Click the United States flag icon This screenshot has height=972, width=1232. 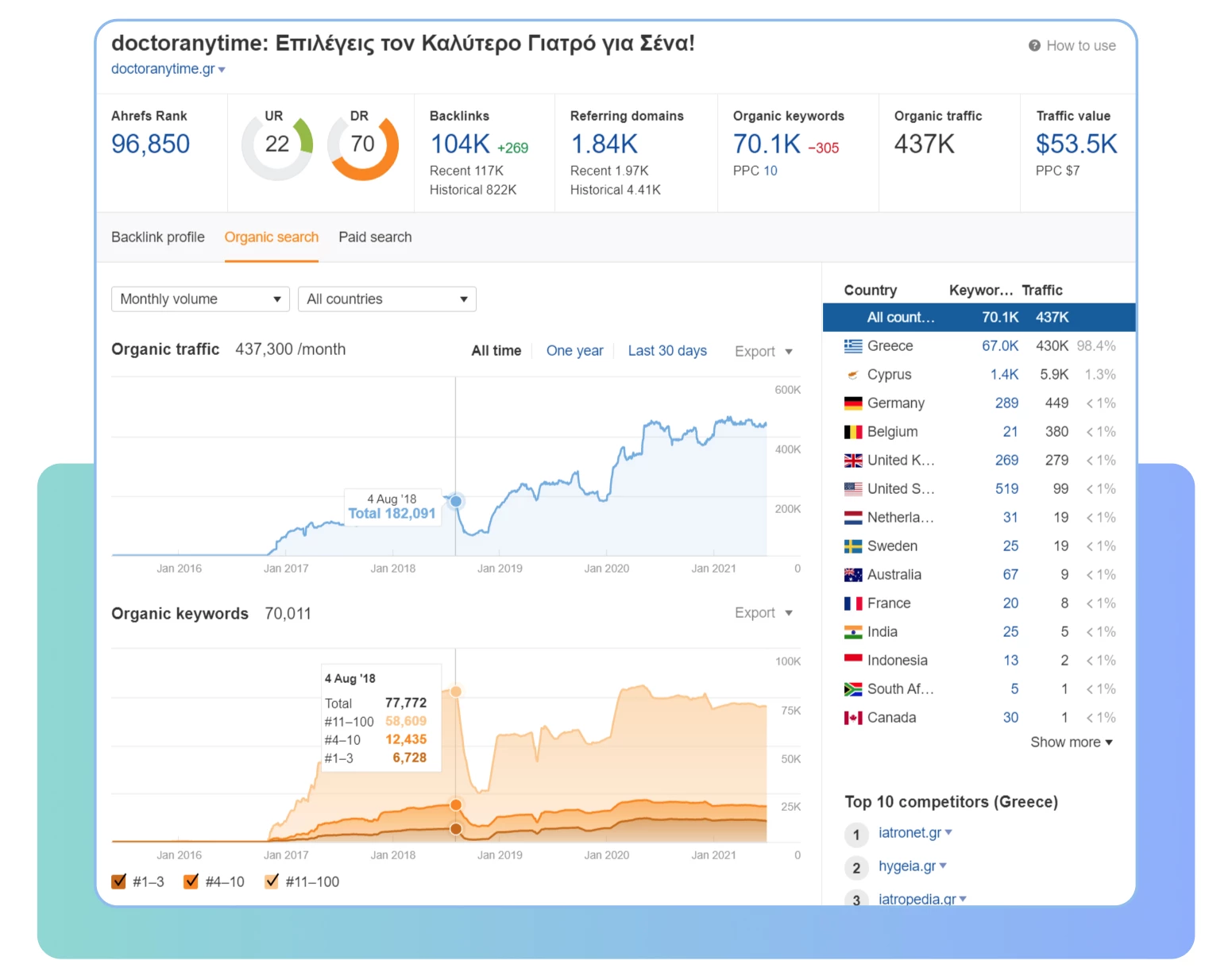[853, 489]
